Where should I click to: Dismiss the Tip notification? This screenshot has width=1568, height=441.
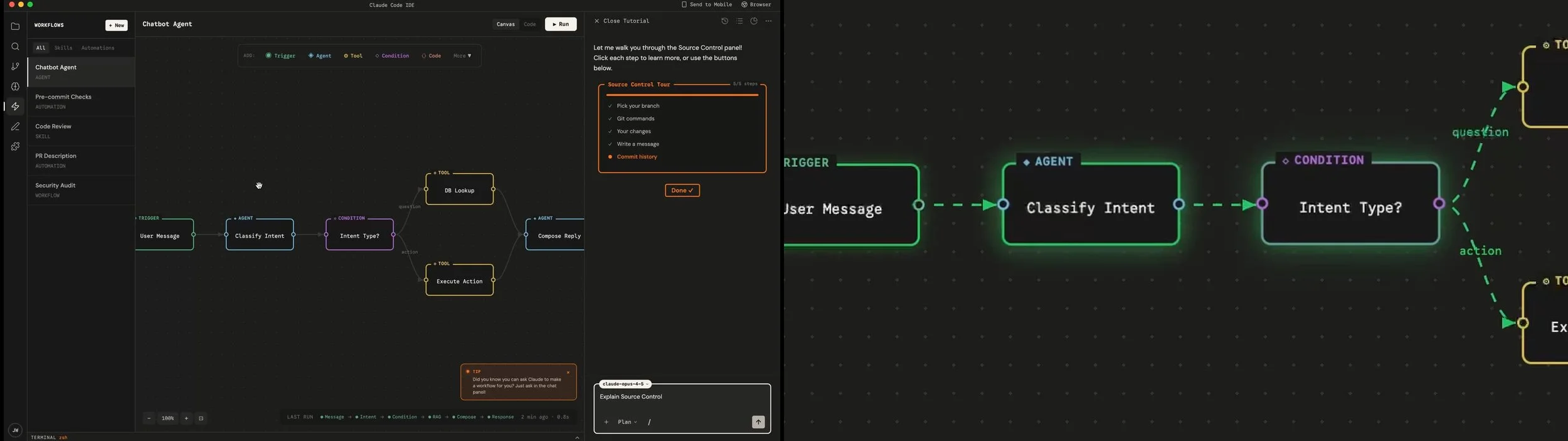(568, 373)
